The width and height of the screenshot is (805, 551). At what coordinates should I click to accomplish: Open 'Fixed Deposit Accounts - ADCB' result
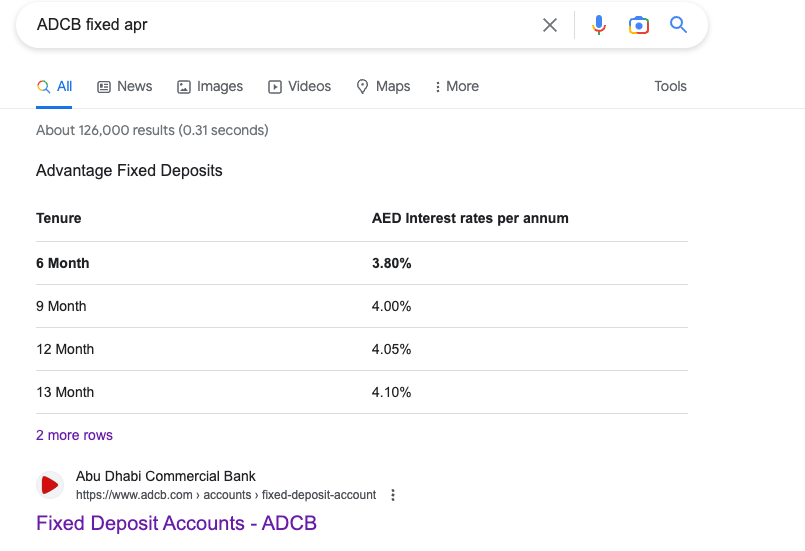click(x=176, y=523)
